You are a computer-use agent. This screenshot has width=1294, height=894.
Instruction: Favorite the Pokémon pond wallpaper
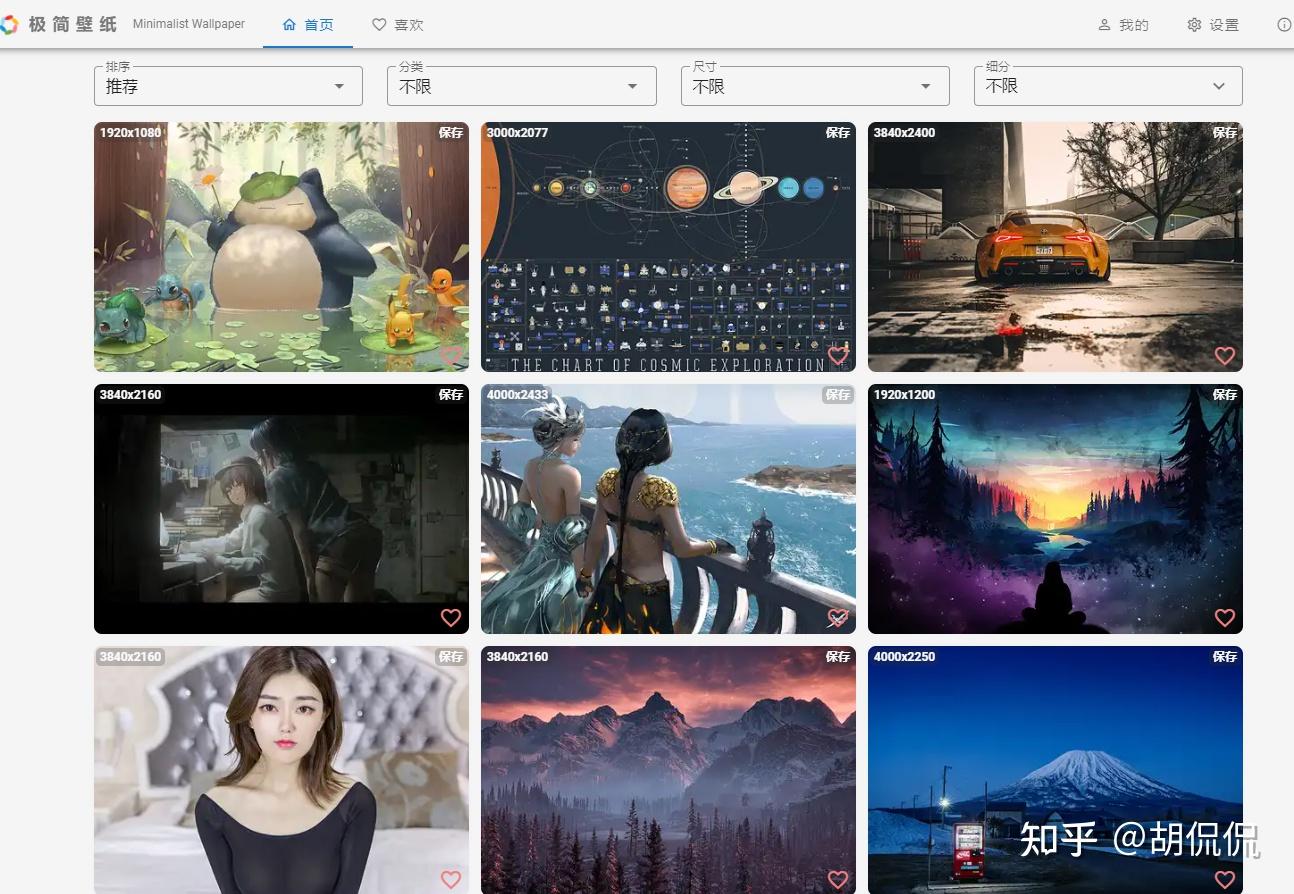point(450,355)
